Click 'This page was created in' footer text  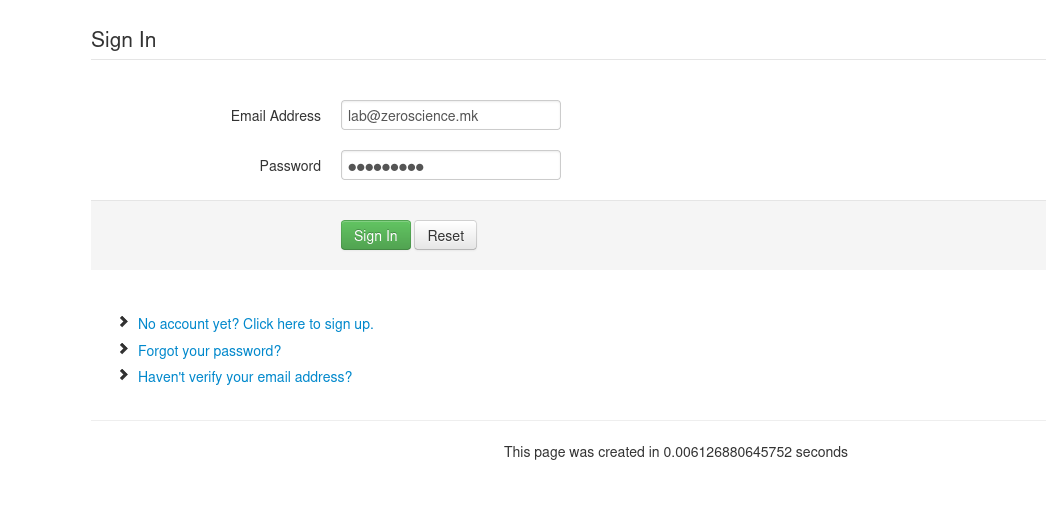(x=581, y=452)
